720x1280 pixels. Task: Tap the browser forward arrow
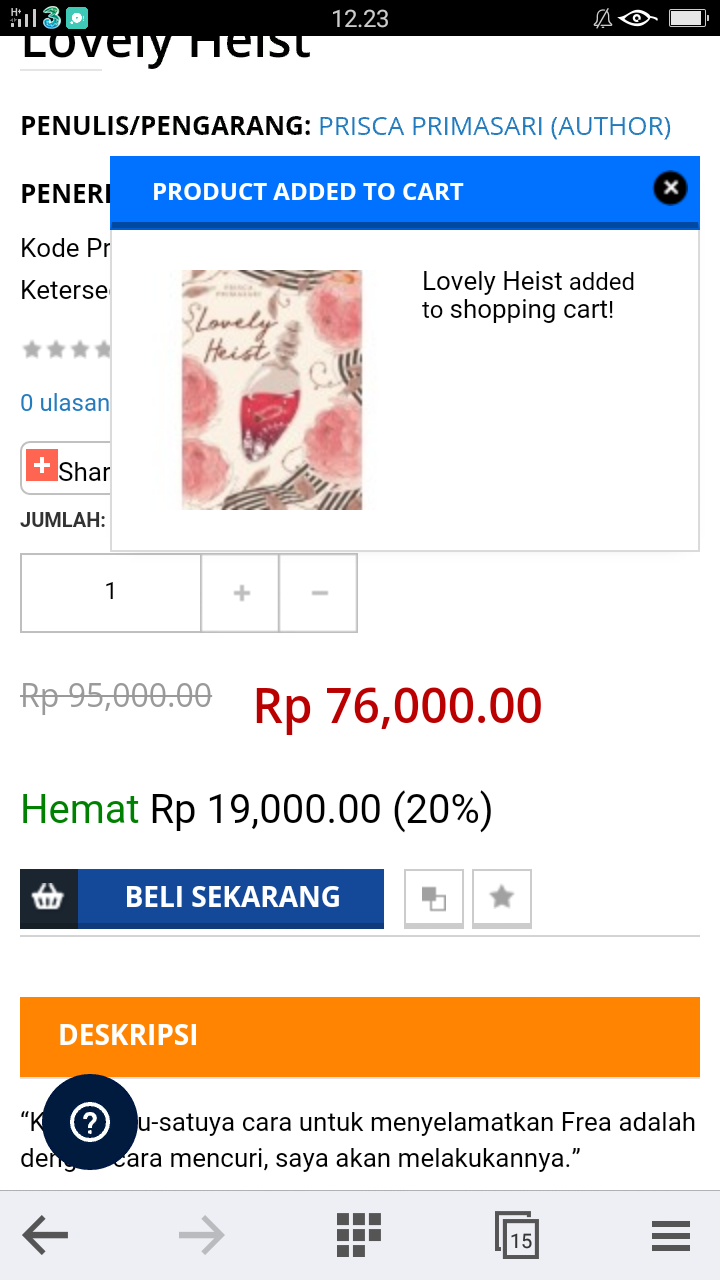pos(202,1237)
